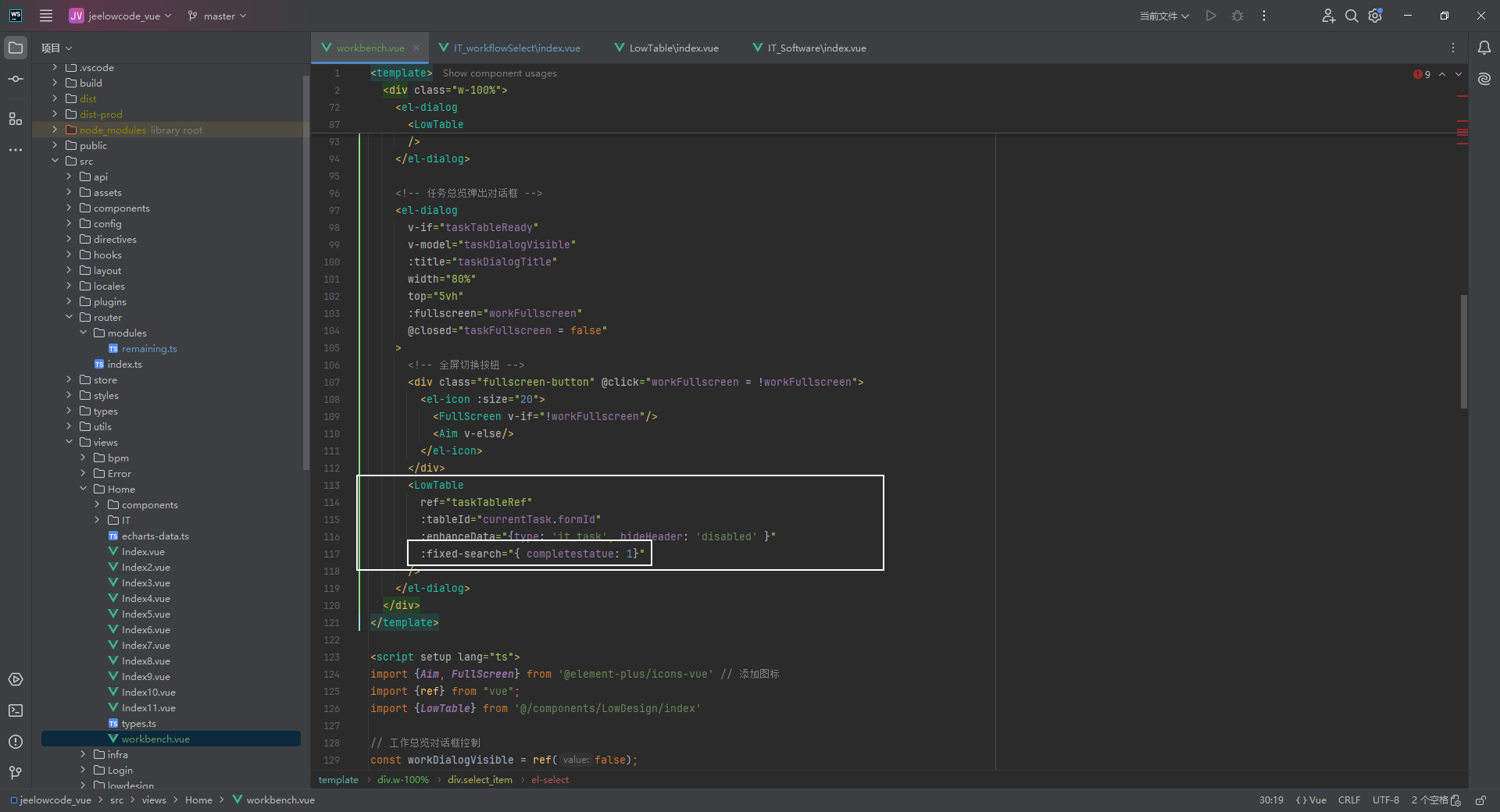Open the Structure tool window
The height and width of the screenshot is (812, 1500).
[x=16, y=119]
